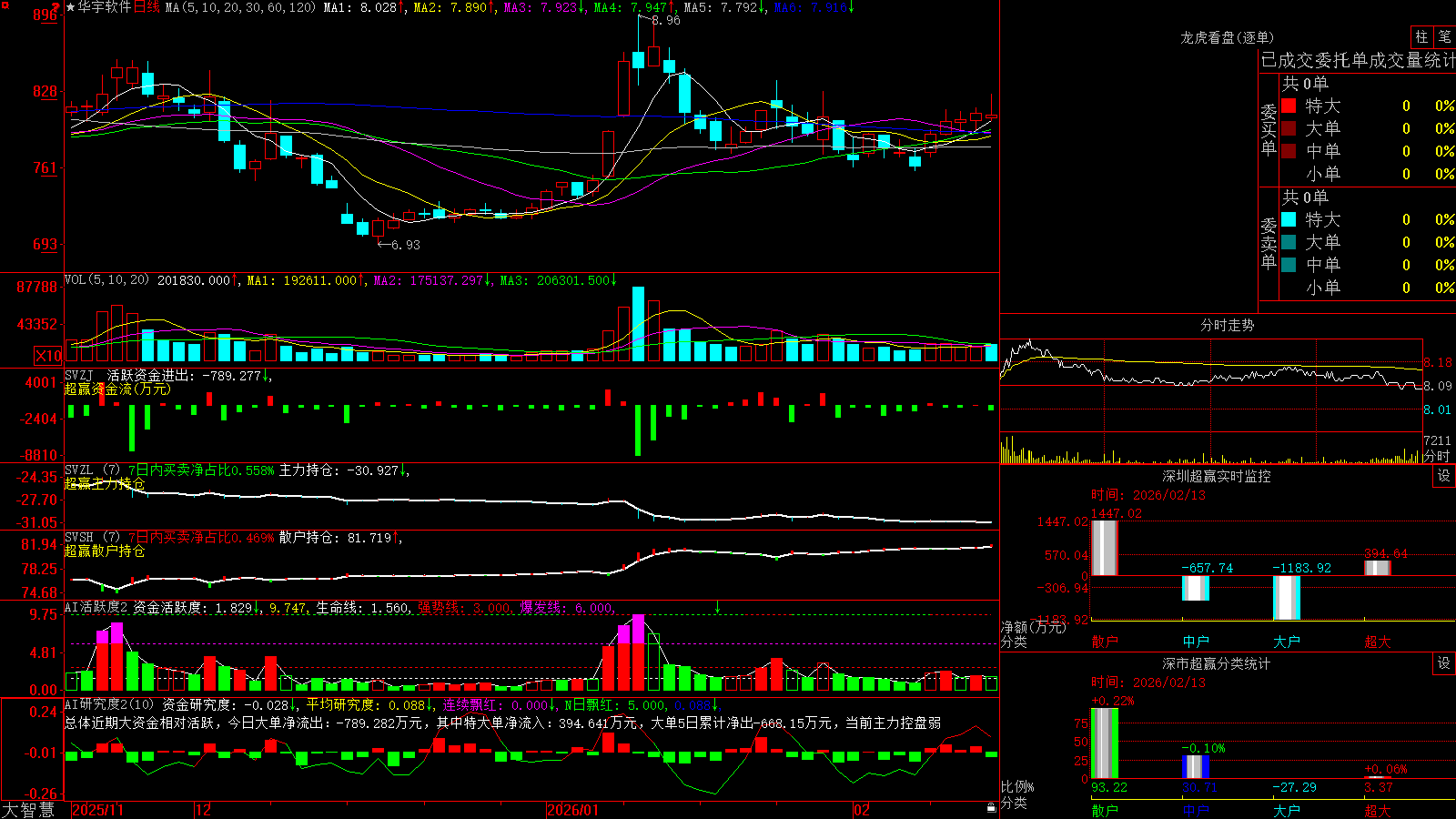Image resolution: width=1456 pixels, height=819 pixels.
Task: Toggle the 柱 bar view button
Action: [x=1421, y=37]
